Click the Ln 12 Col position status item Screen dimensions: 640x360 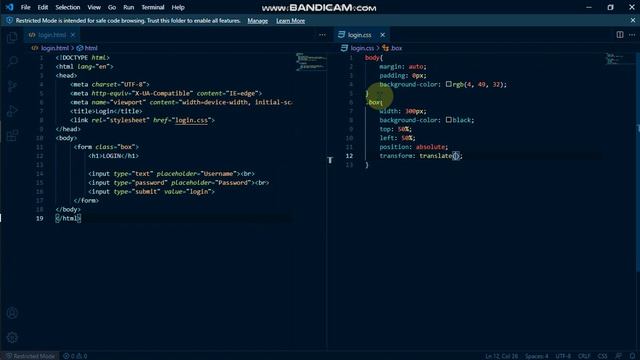click(x=501, y=356)
